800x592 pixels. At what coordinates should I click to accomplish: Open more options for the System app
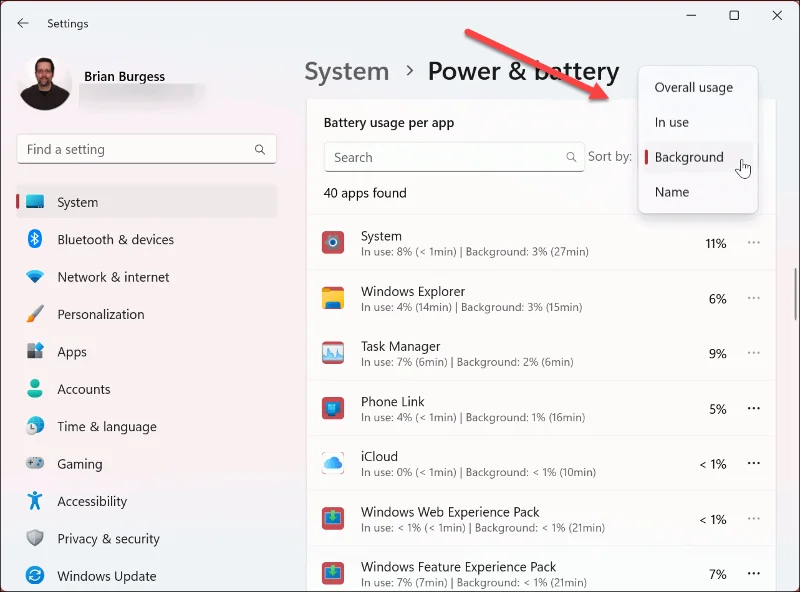[754, 242]
